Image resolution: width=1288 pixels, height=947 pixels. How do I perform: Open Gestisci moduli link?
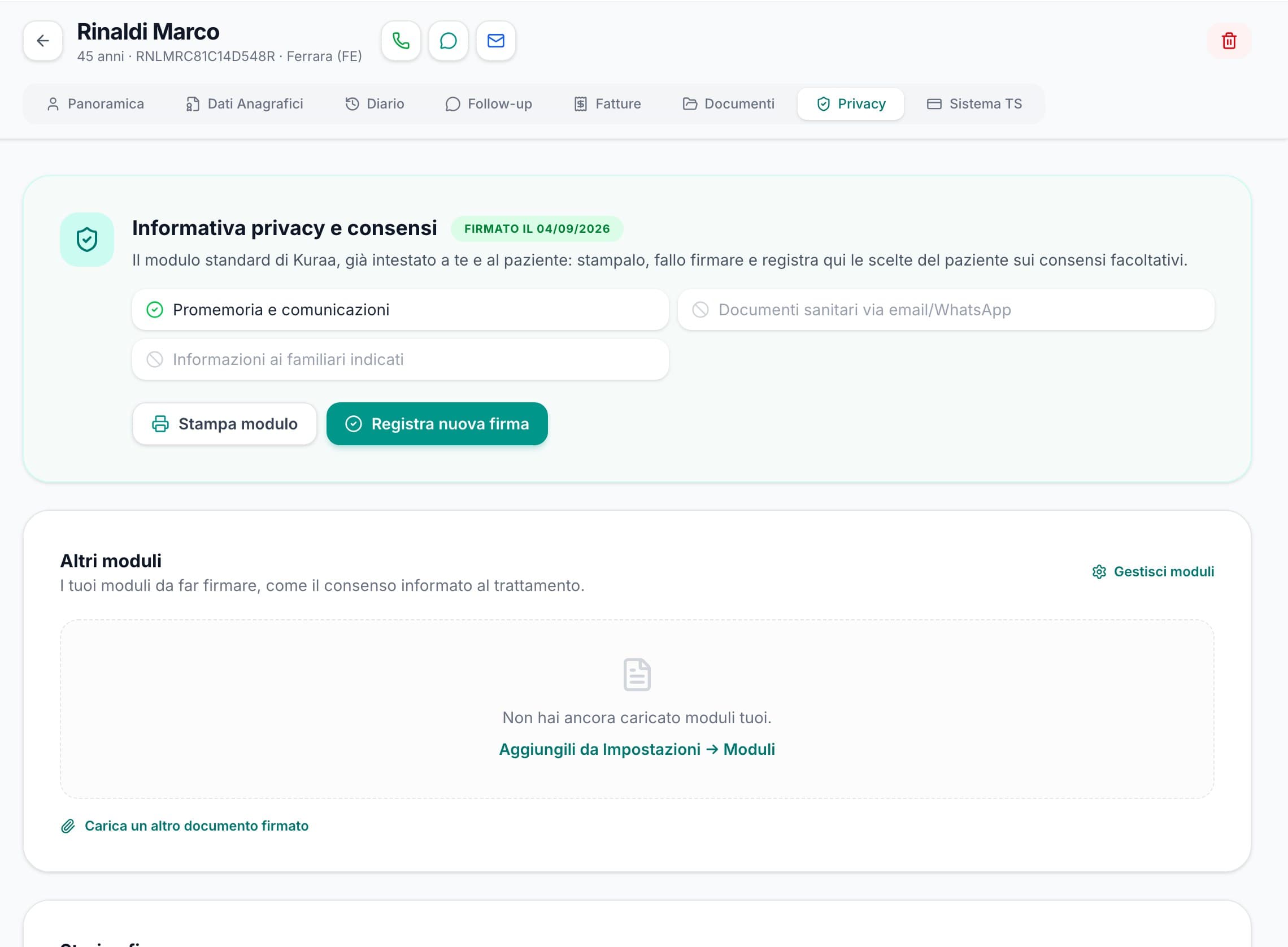1153,571
